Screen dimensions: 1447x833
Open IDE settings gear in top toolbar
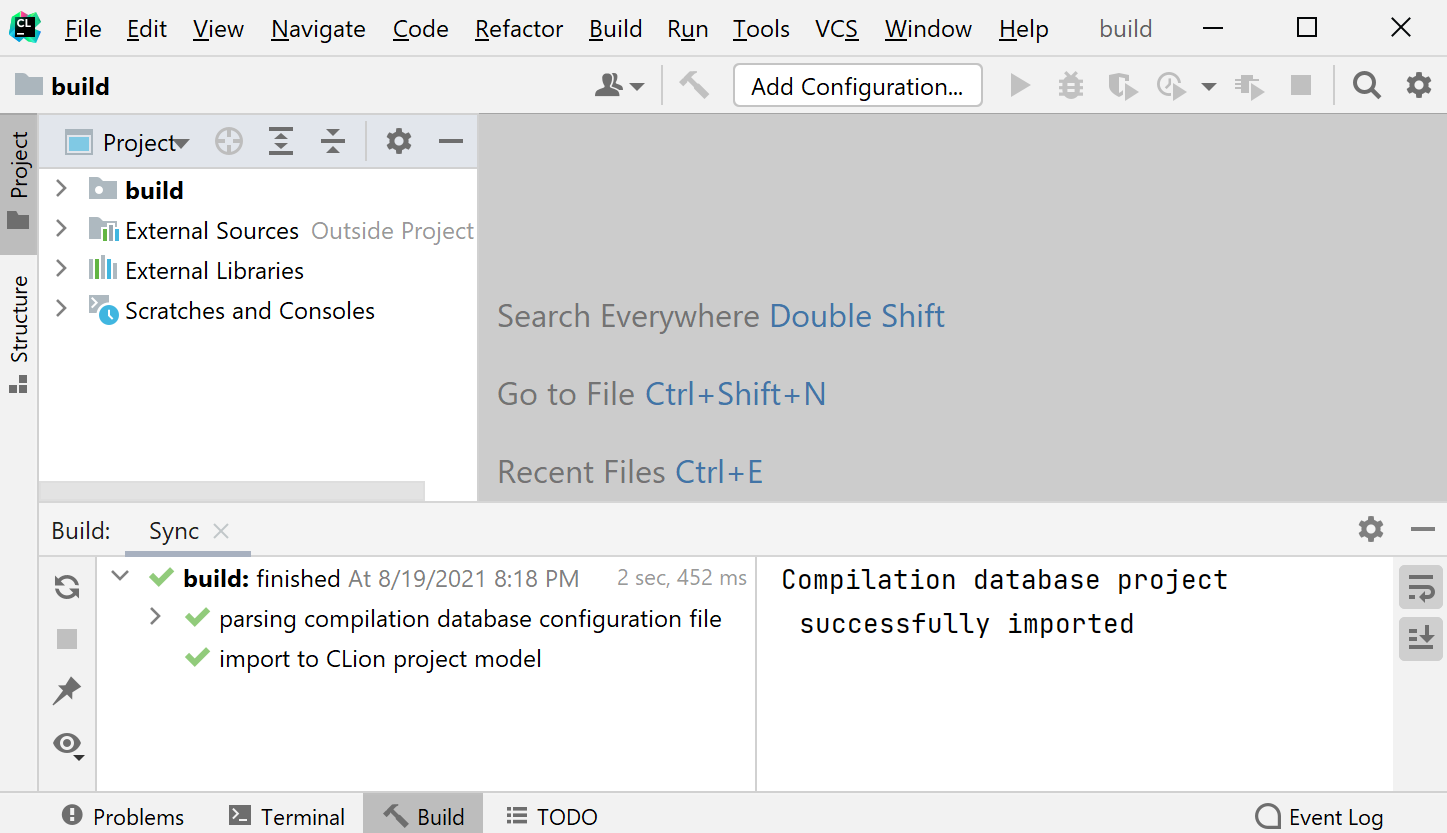(1418, 86)
